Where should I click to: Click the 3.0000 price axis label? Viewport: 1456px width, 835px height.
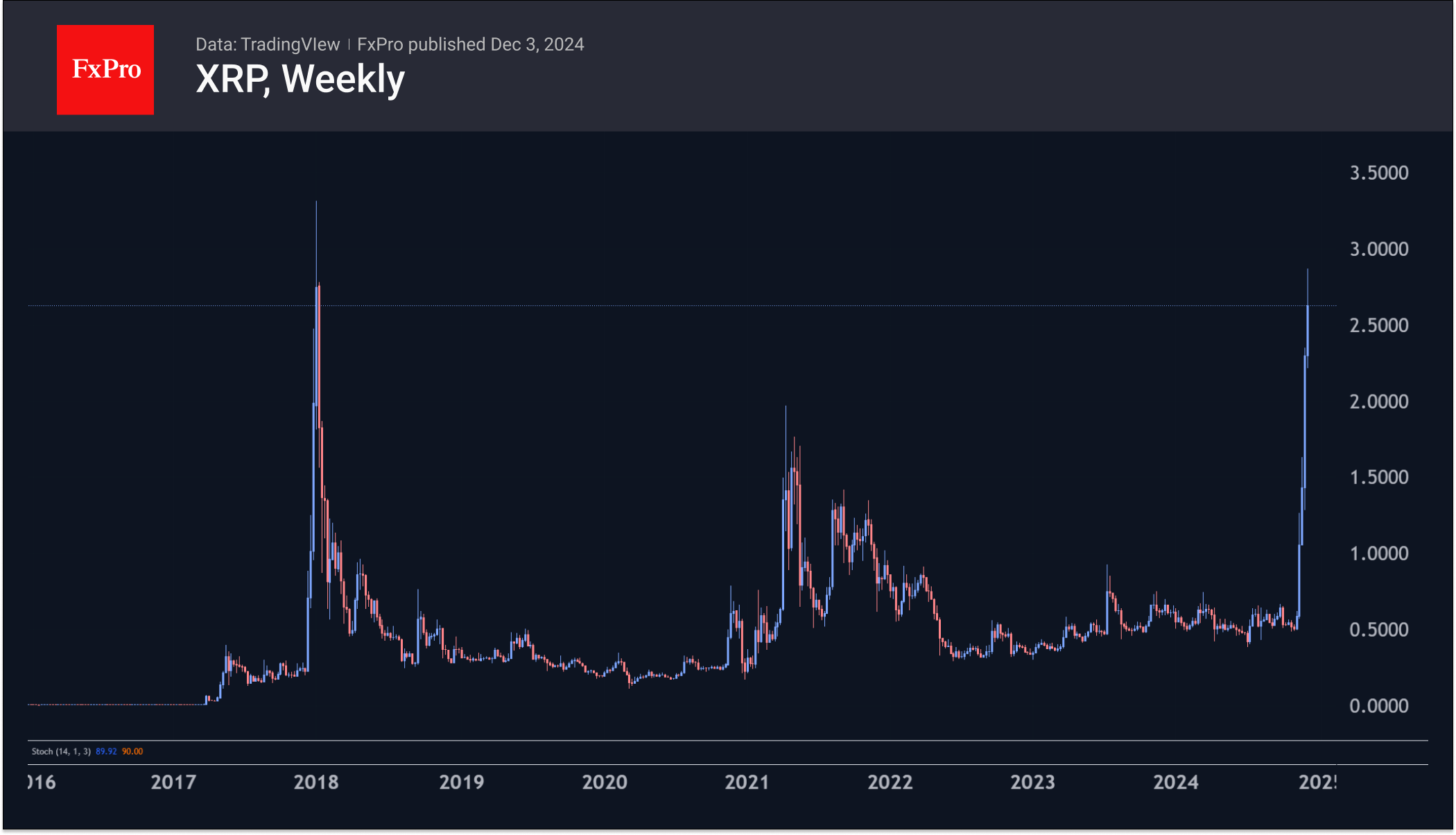[x=1378, y=249]
